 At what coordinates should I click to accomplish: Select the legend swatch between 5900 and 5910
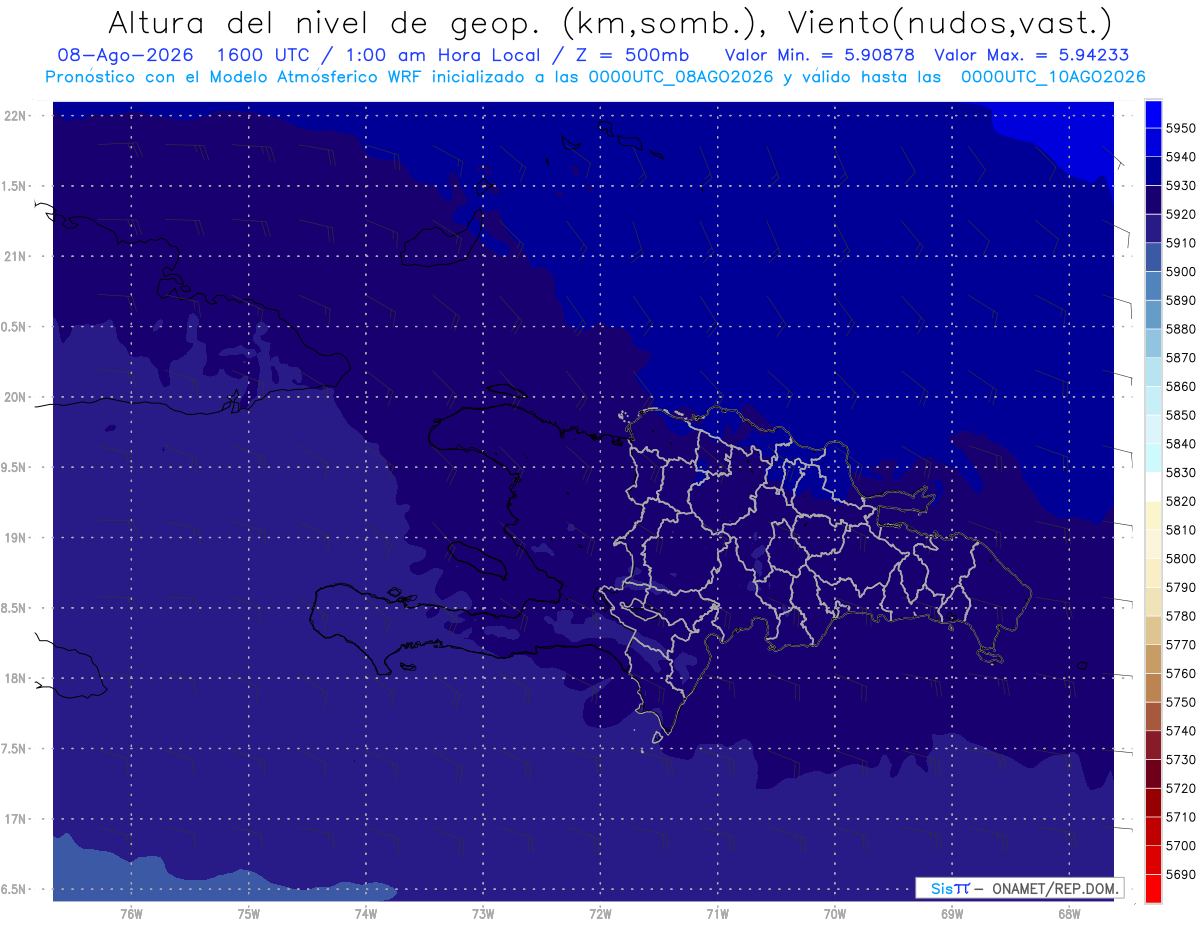click(x=1153, y=257)
